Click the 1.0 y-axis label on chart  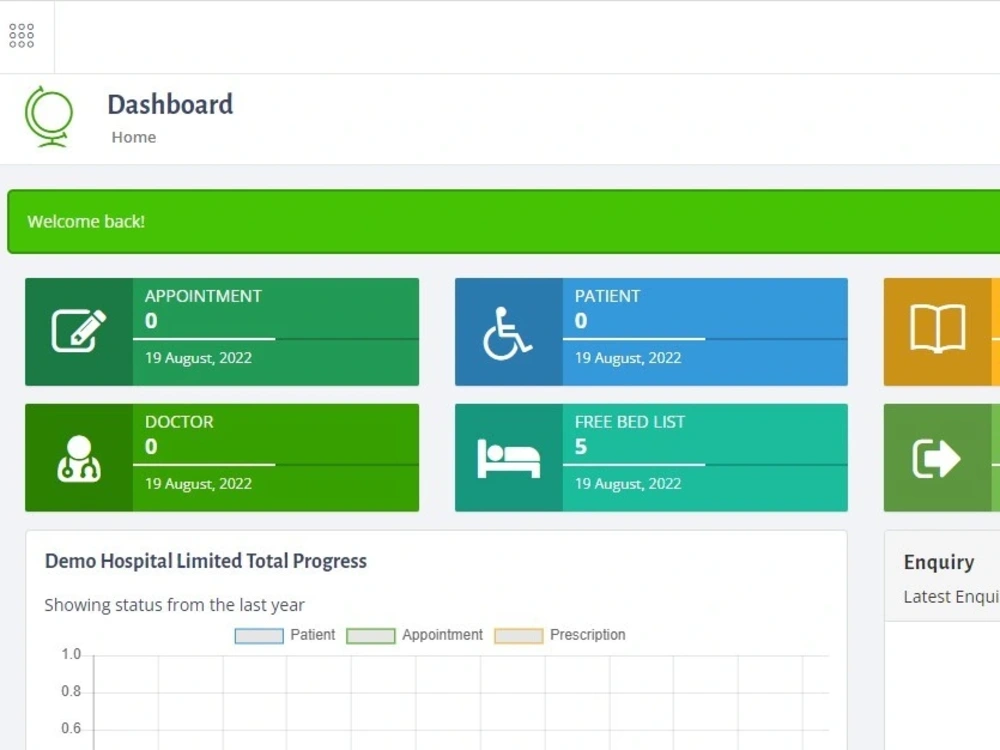pos(71,654)
